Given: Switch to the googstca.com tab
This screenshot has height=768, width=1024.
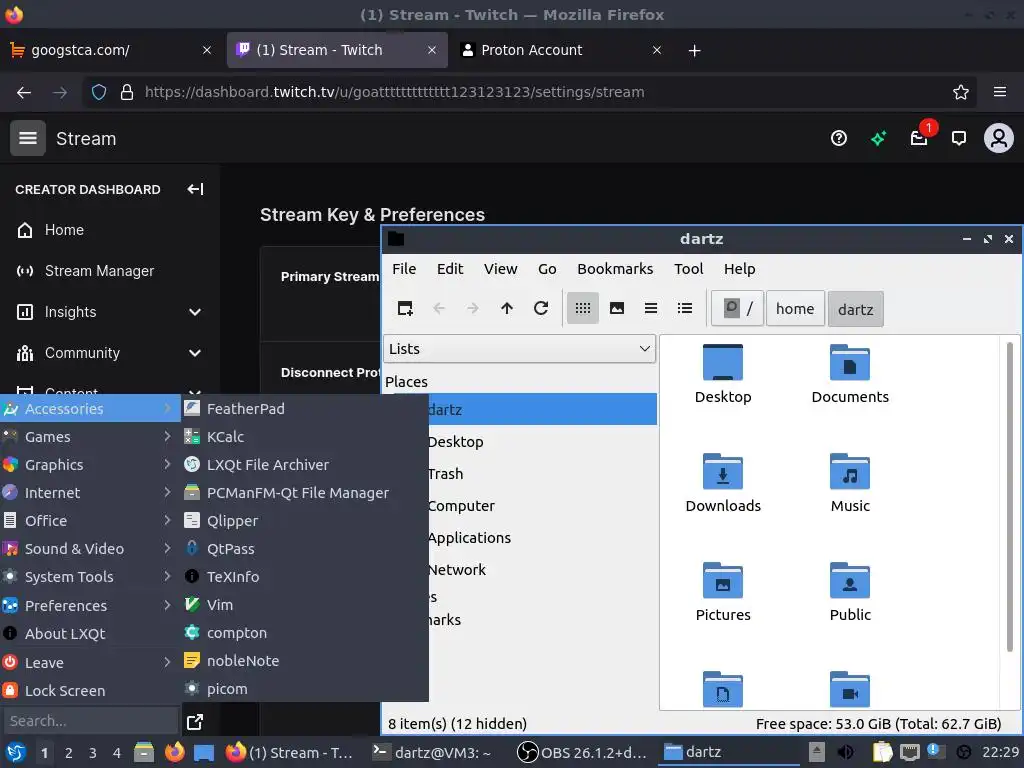Looking at the screenshot, I should pyautogui.click(x=111, y=50).
